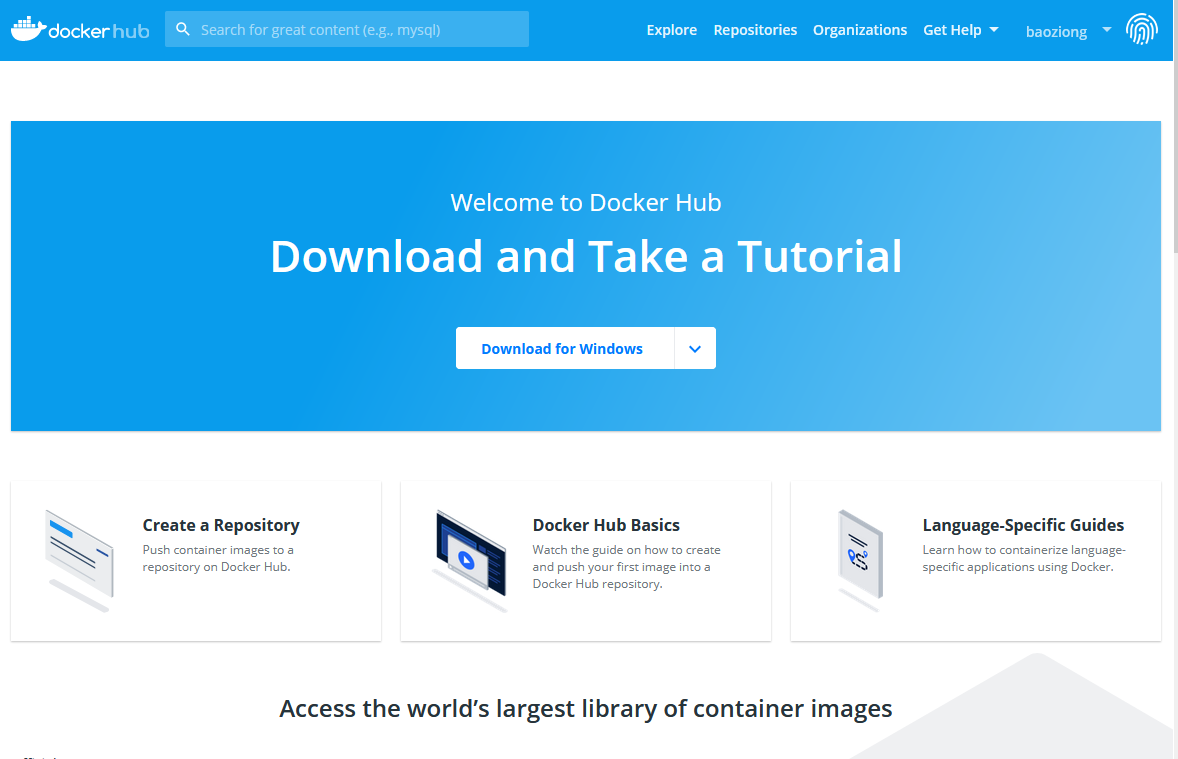Open the Explore page
The height and width of the screenshot is (759, 1178).
tap(672, 30)
